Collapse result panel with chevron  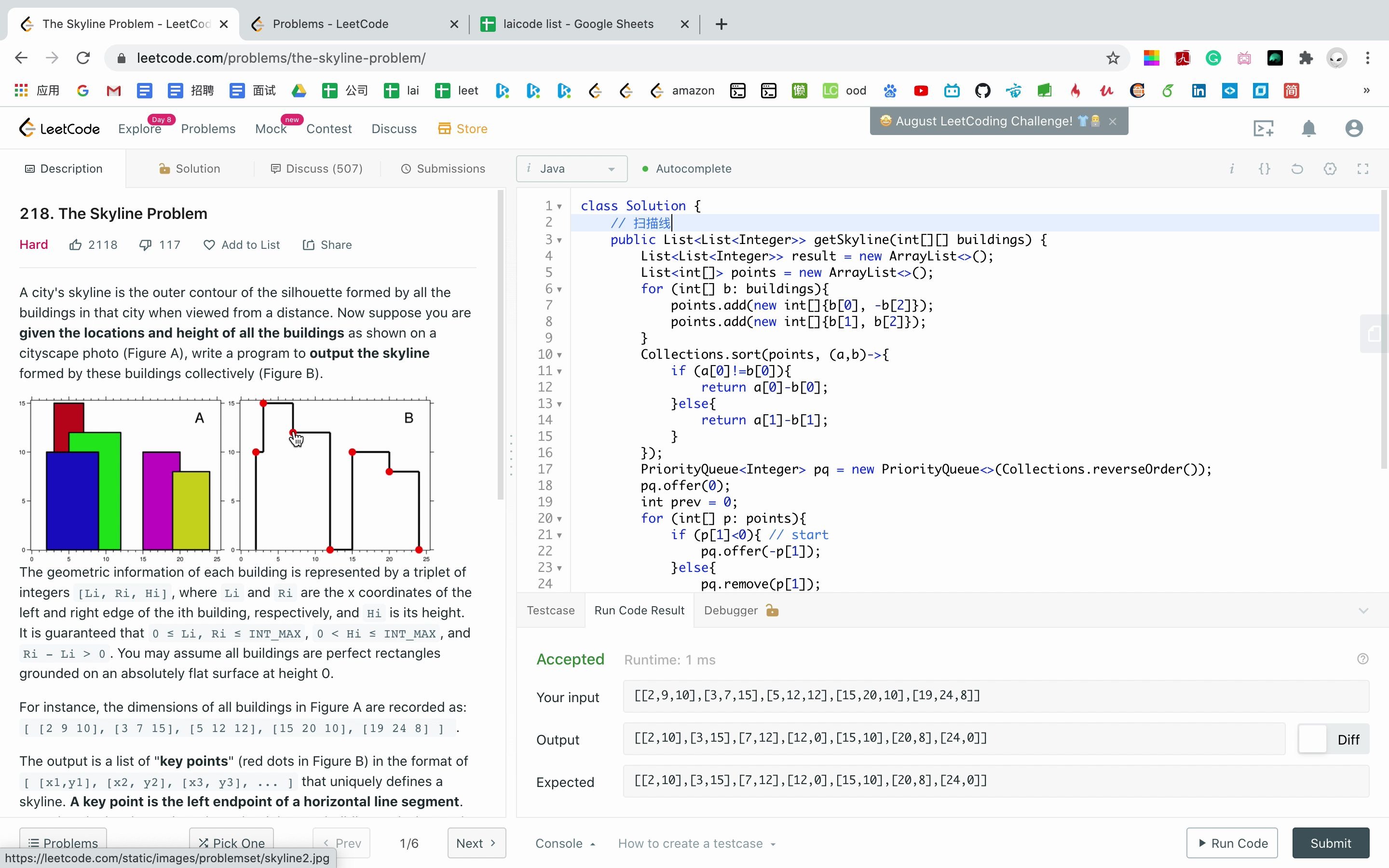[1363, 611]
